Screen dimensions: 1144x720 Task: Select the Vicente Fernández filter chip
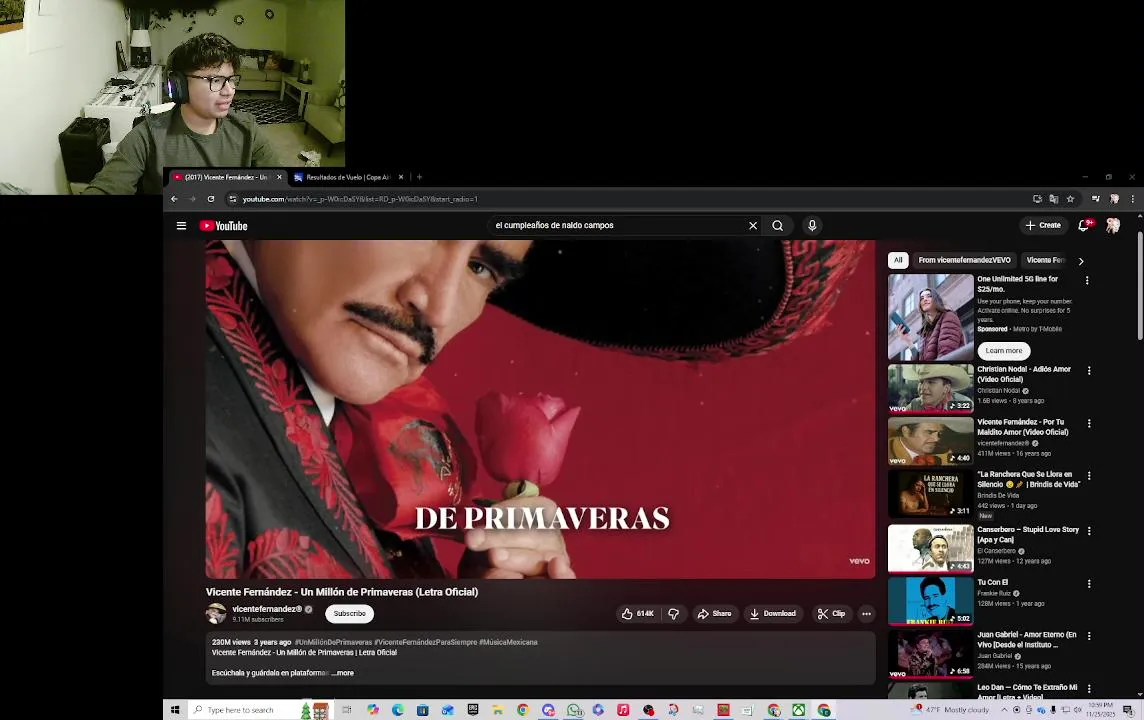coord(1046,260)
